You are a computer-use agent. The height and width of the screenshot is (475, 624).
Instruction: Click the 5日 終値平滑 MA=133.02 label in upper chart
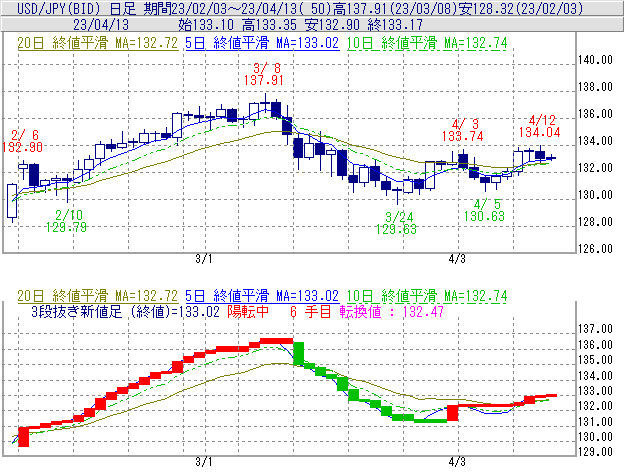coord(262,43)
